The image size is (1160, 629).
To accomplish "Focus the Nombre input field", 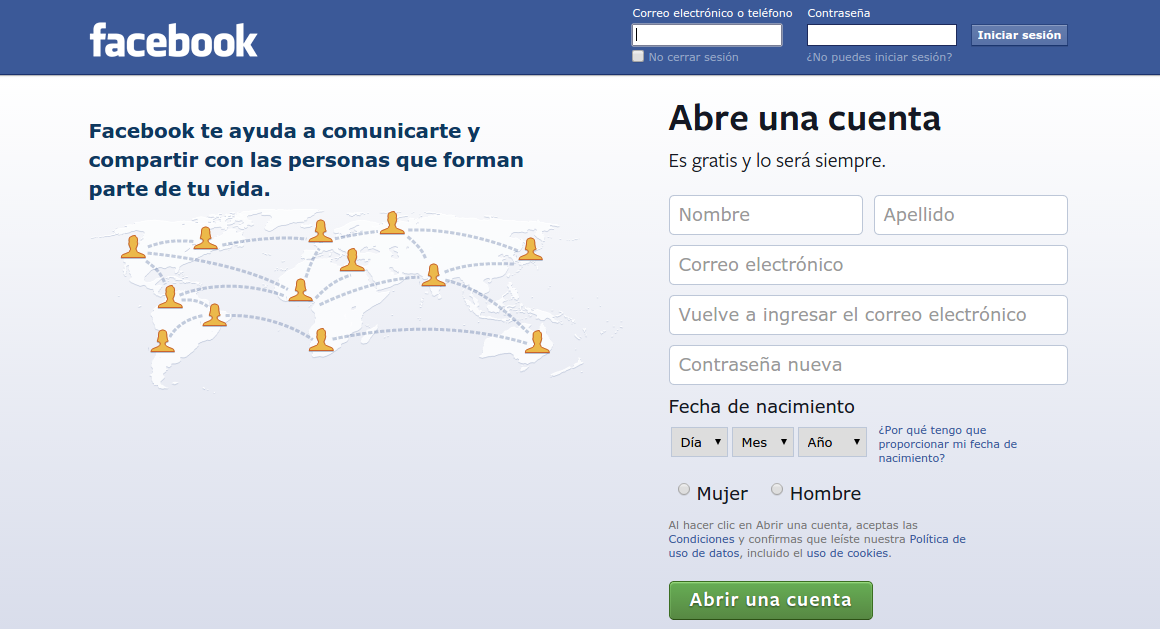I will pos(765,215).
